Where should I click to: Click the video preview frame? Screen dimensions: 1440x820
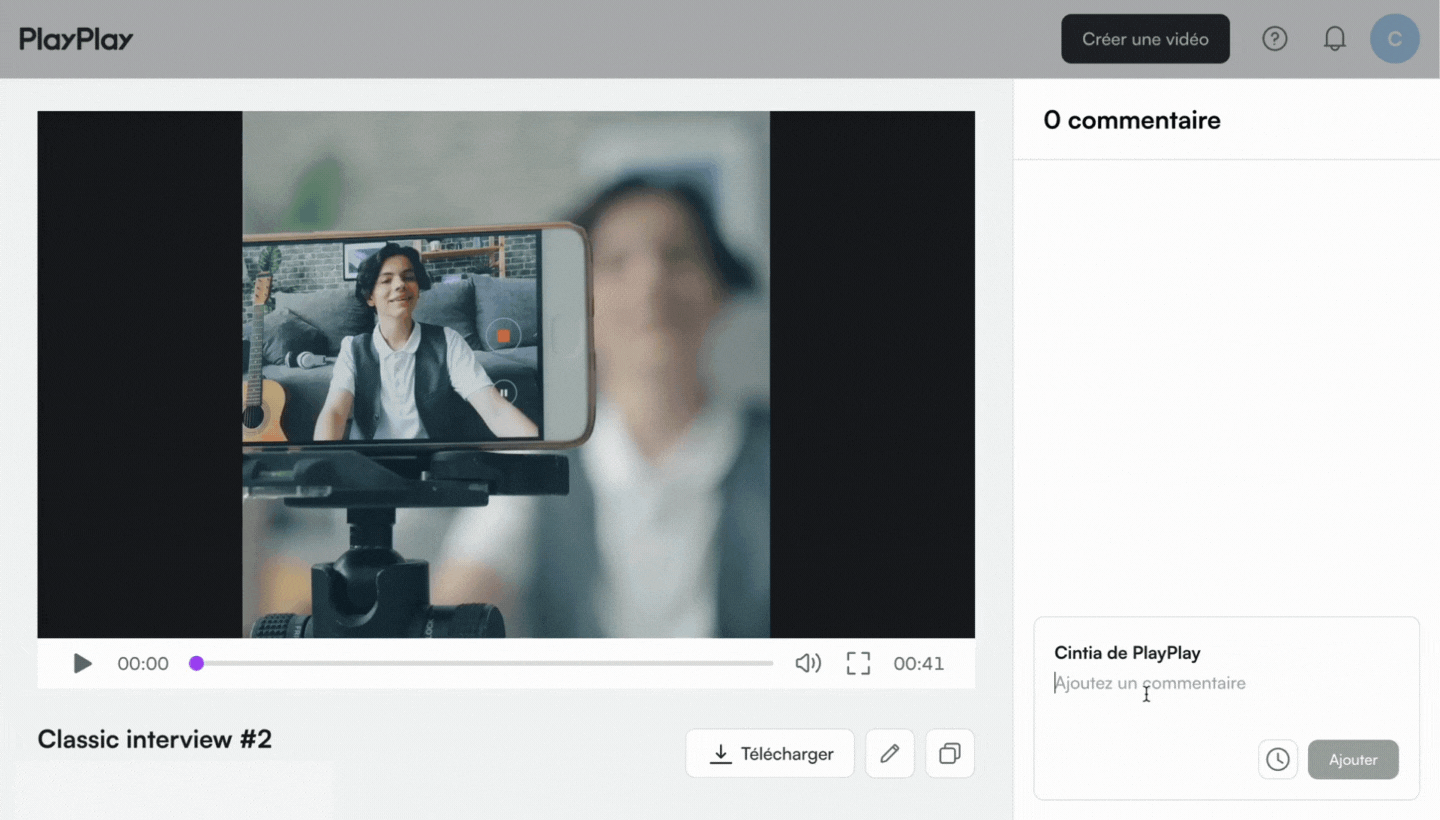tap(506, 374)
